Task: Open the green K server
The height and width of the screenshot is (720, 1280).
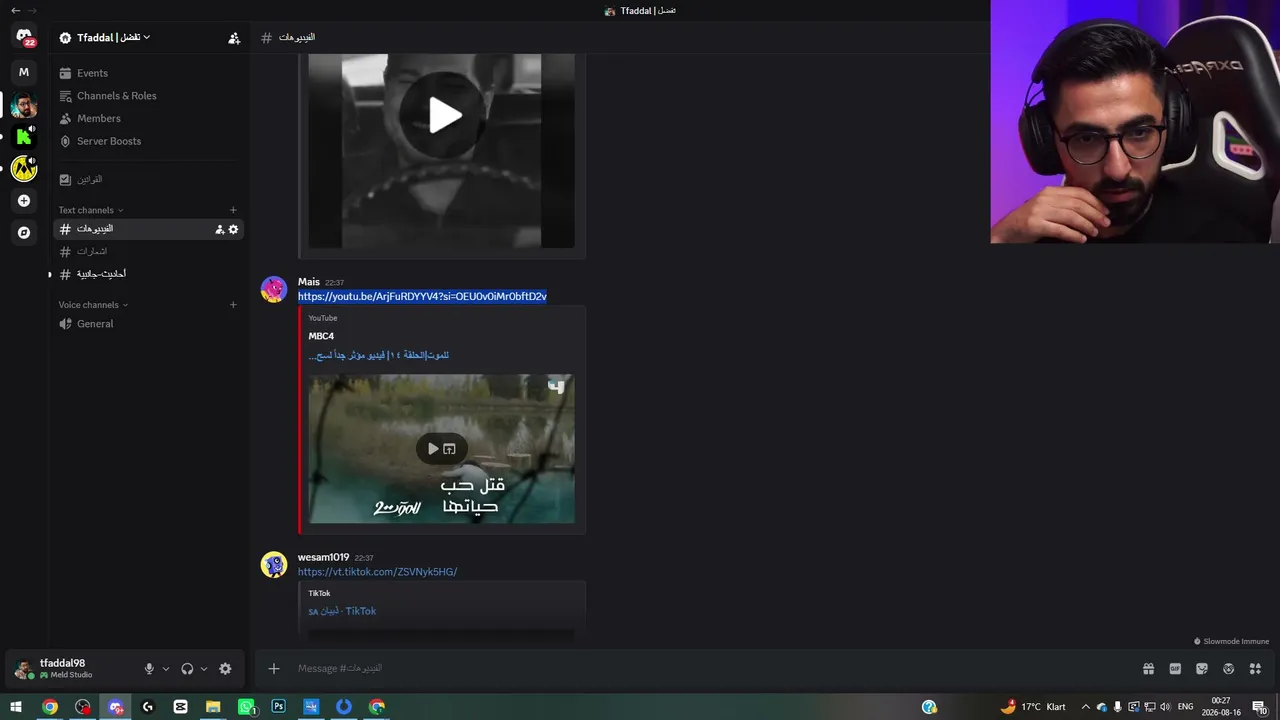Action: [x=24, y=137]
